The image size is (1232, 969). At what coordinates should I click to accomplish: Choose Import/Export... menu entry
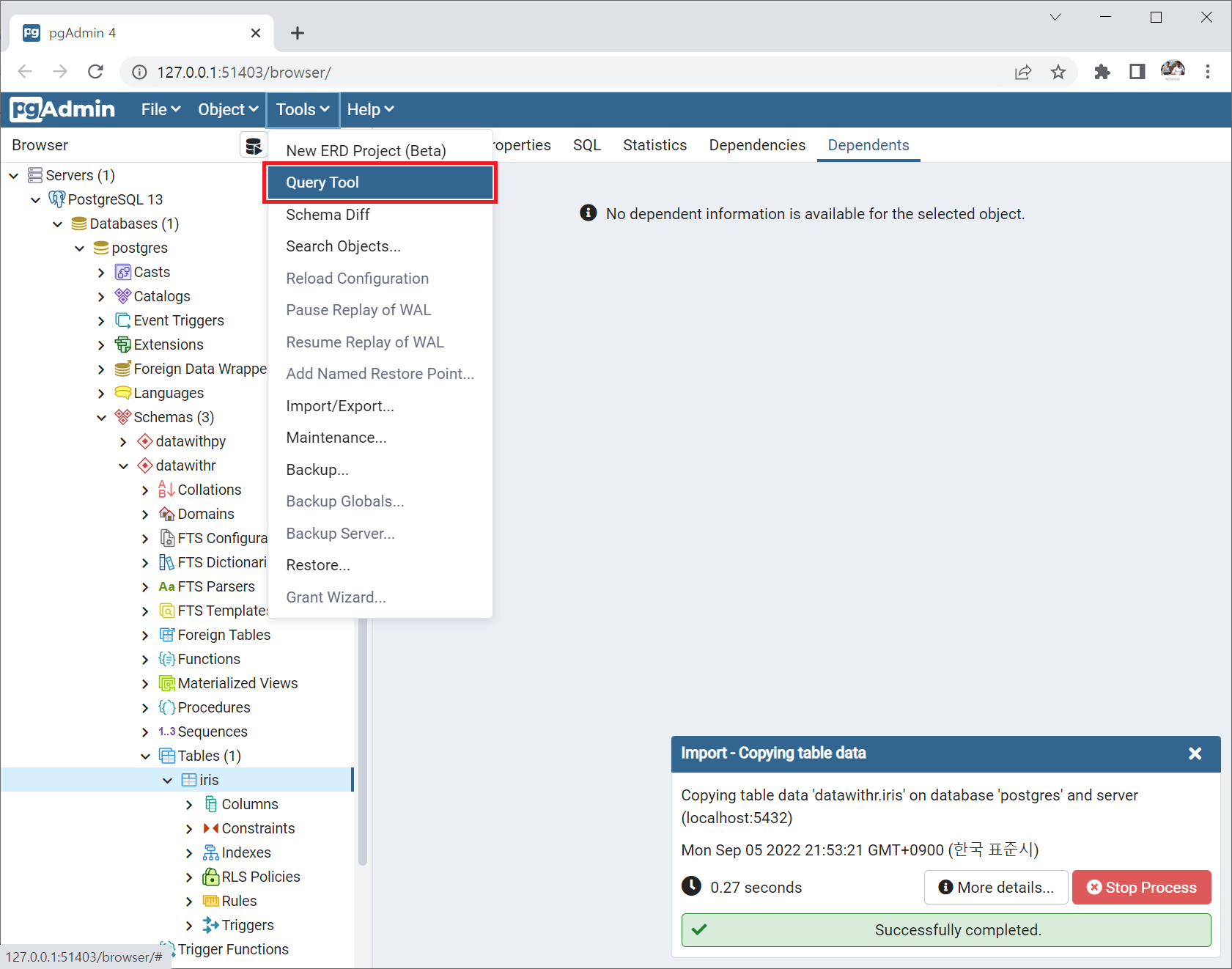[380, 406]
